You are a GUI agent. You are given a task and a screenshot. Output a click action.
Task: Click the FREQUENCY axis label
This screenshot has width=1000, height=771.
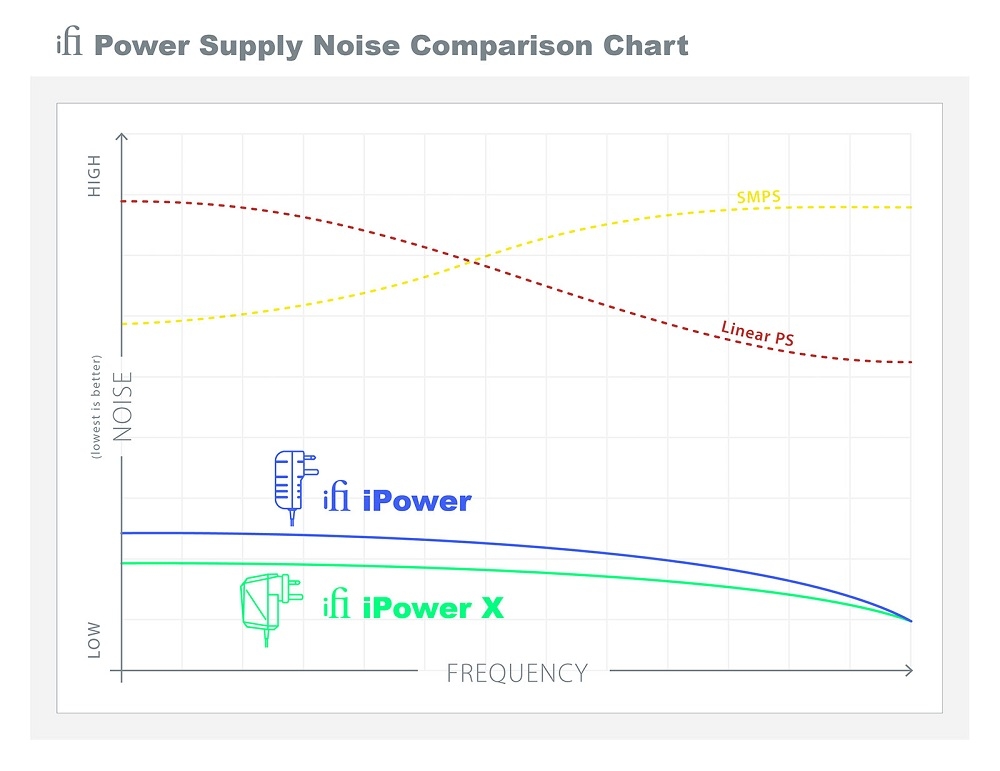517,673
